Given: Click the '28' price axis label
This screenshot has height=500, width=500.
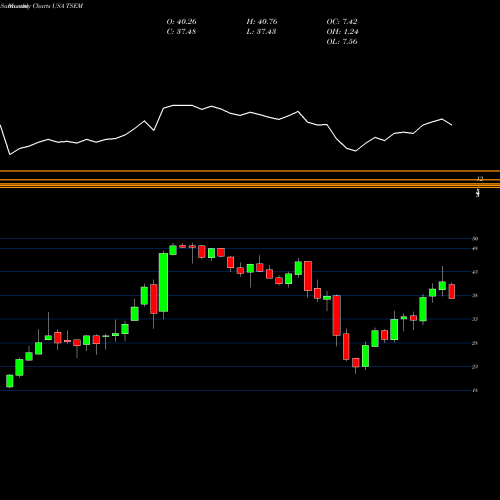Looking at the screenshot, I should click(475, 343).
